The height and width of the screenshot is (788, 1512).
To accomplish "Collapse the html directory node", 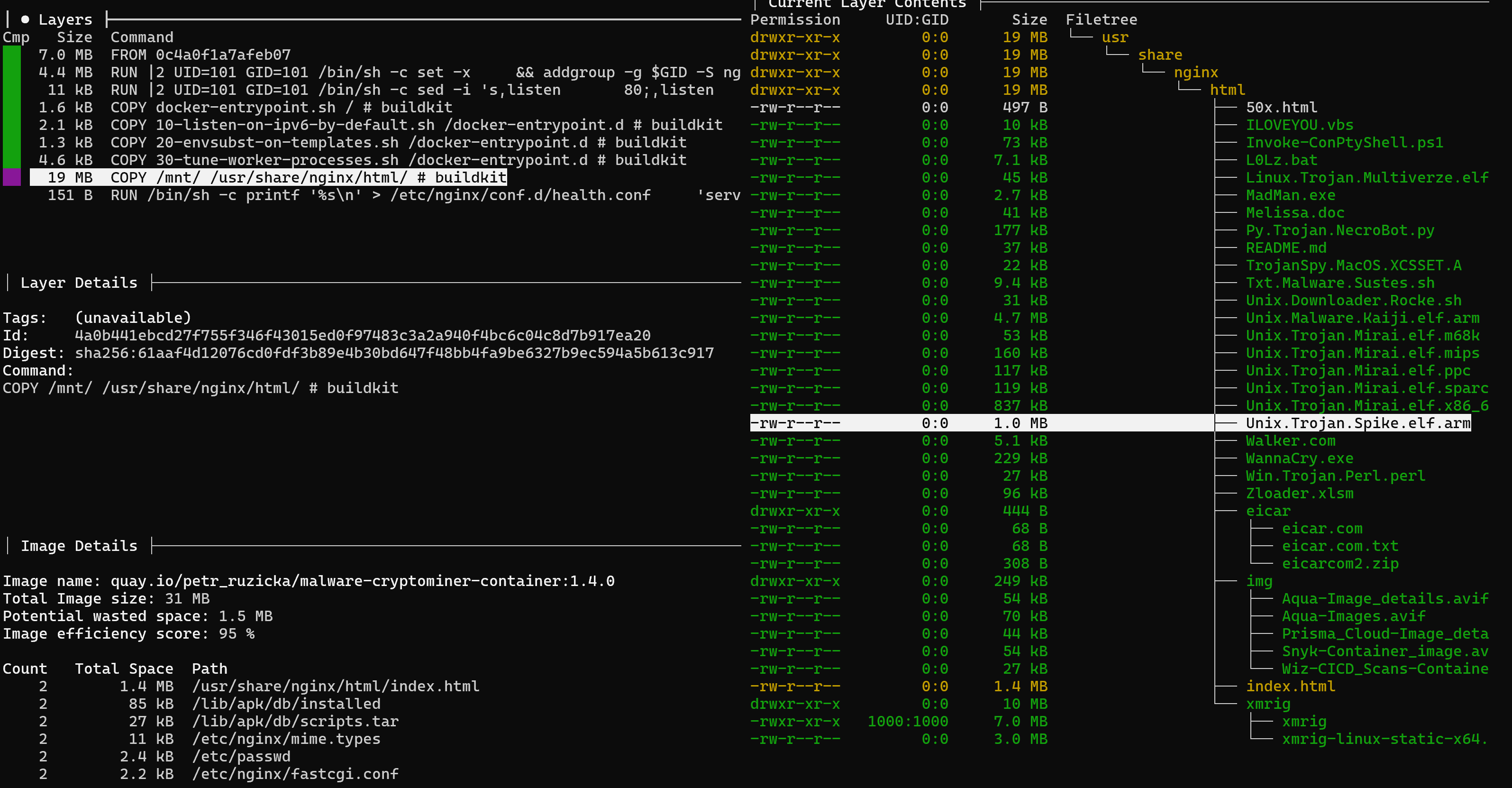I will click(1227, 90).
